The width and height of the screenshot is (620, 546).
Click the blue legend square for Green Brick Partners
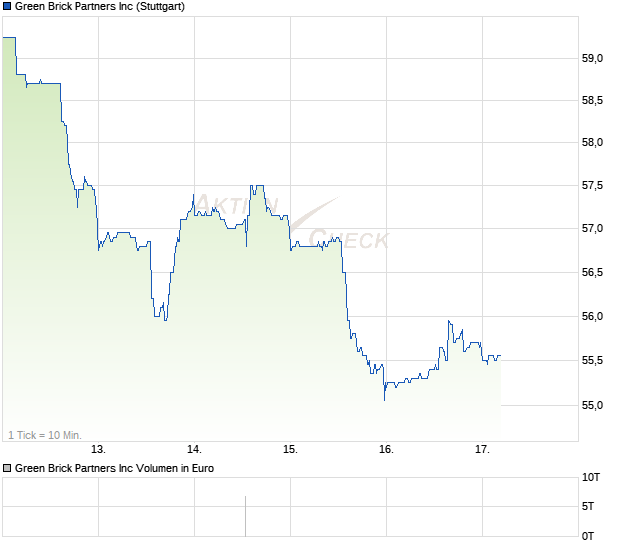pos(7,6)
